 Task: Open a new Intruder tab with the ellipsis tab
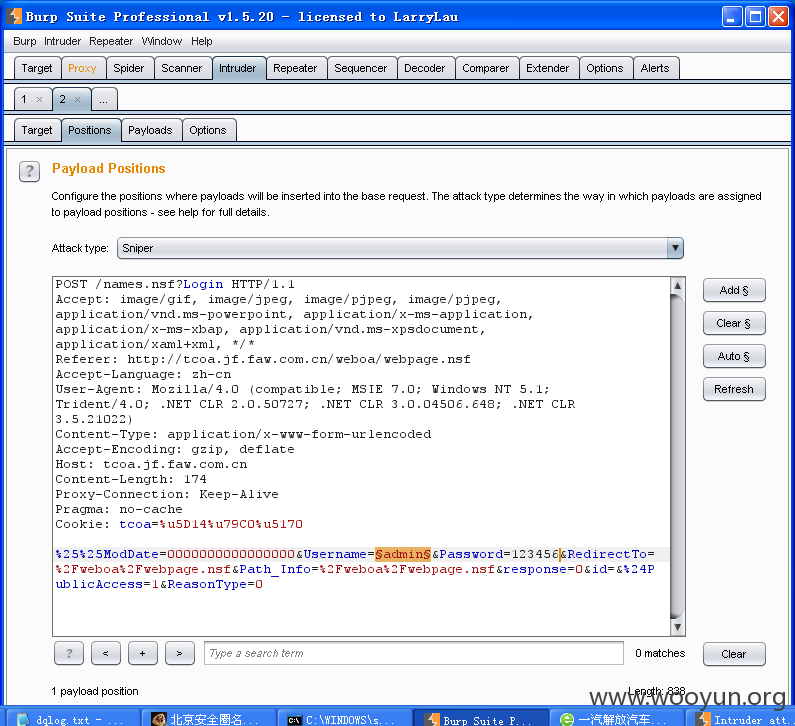point(104,99)
